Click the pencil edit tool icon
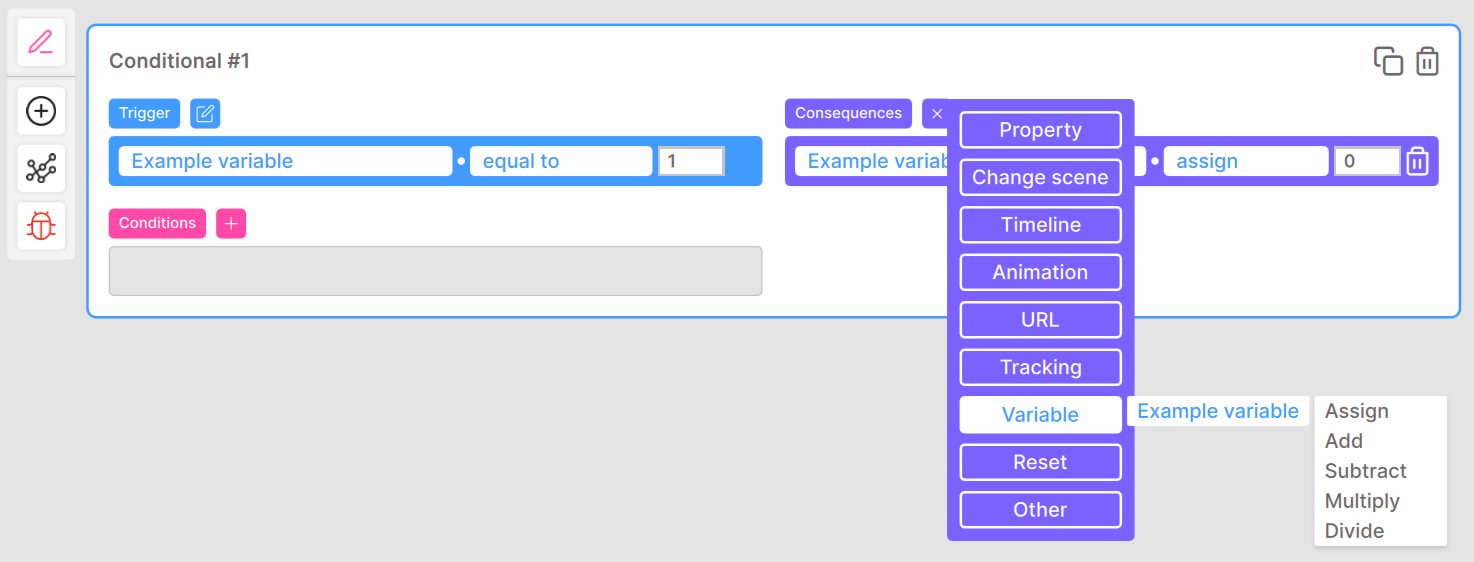Screen dimensions: 1474x562 pos(41,43)
